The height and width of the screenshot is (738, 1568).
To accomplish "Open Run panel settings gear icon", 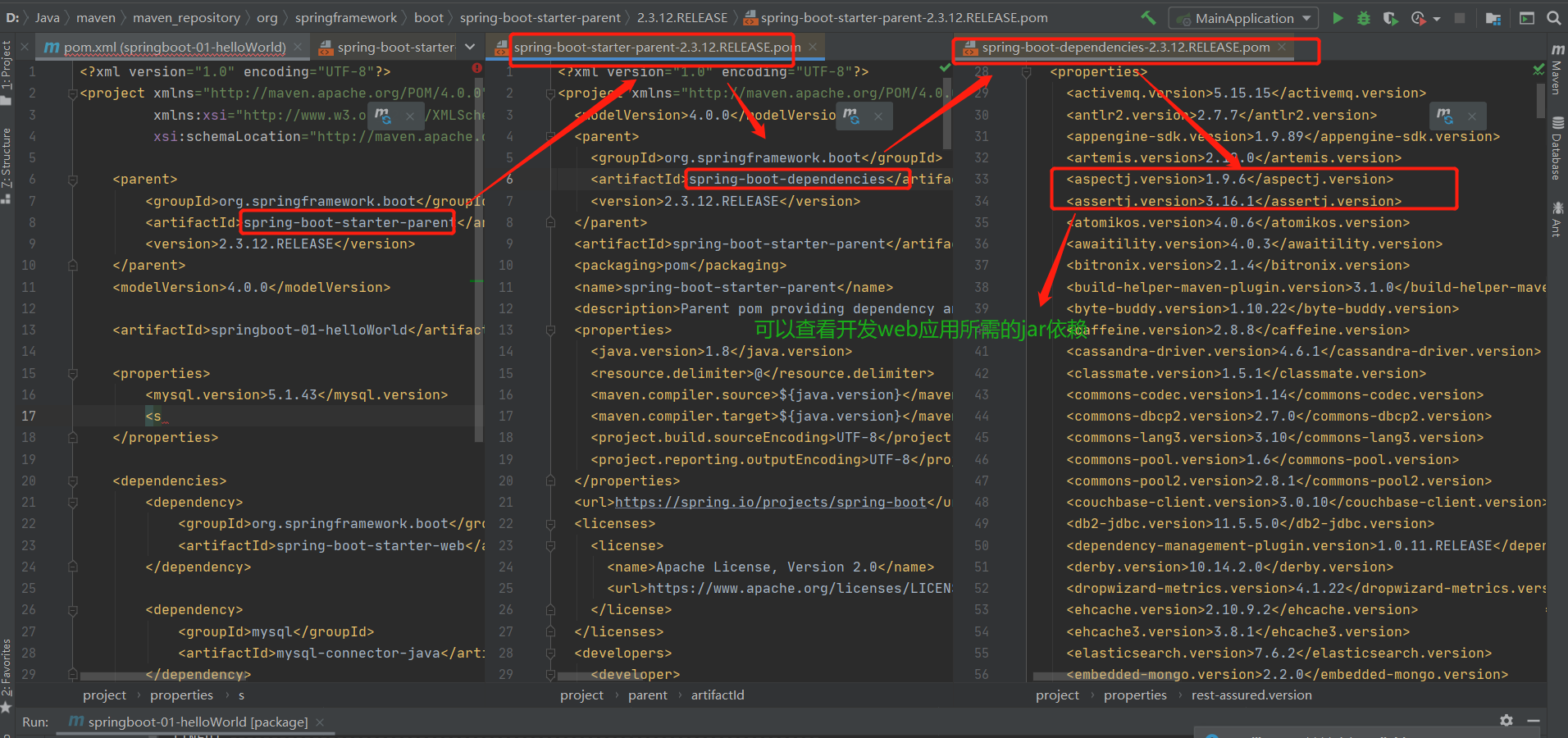I will pos(1506,720).
